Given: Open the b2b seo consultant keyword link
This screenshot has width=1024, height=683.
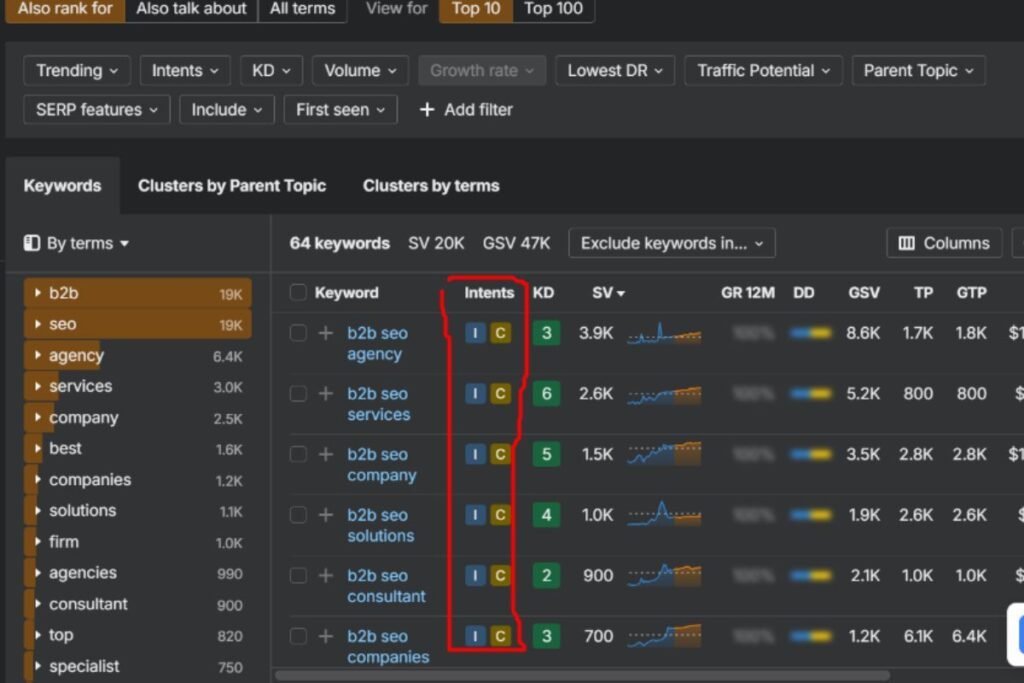Looking at the screenshot, I should (x=384, y=585).
